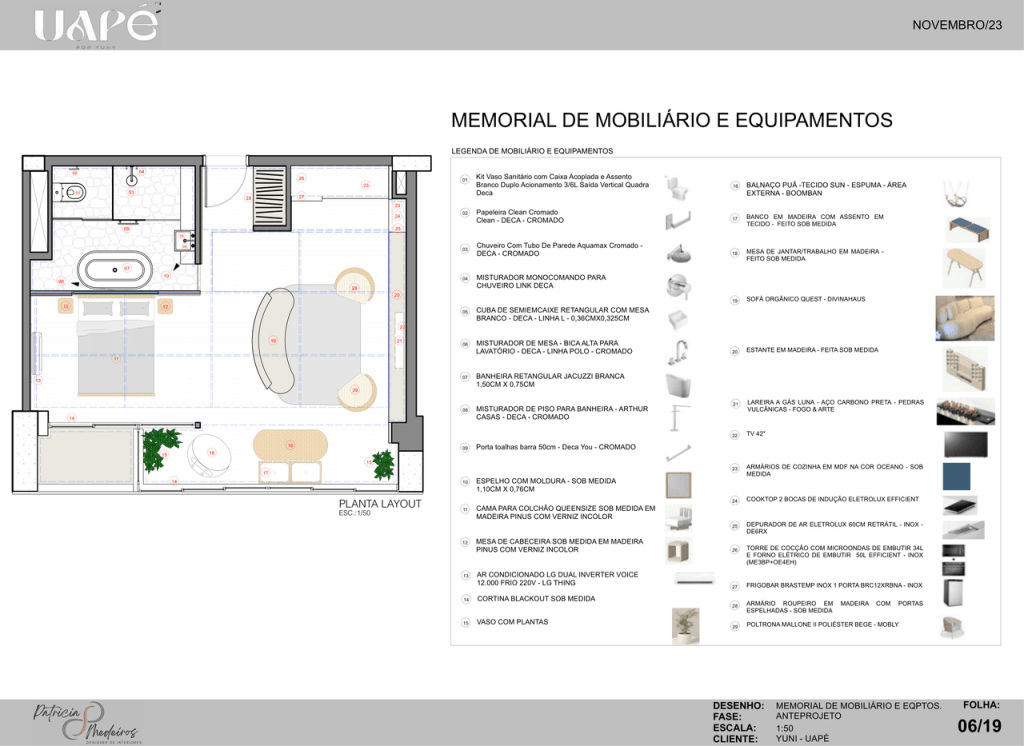Viewport: 1024px width, 746px height.
Task: Select the 'FOLHA:' label in footer
Action: pos(981,705)
